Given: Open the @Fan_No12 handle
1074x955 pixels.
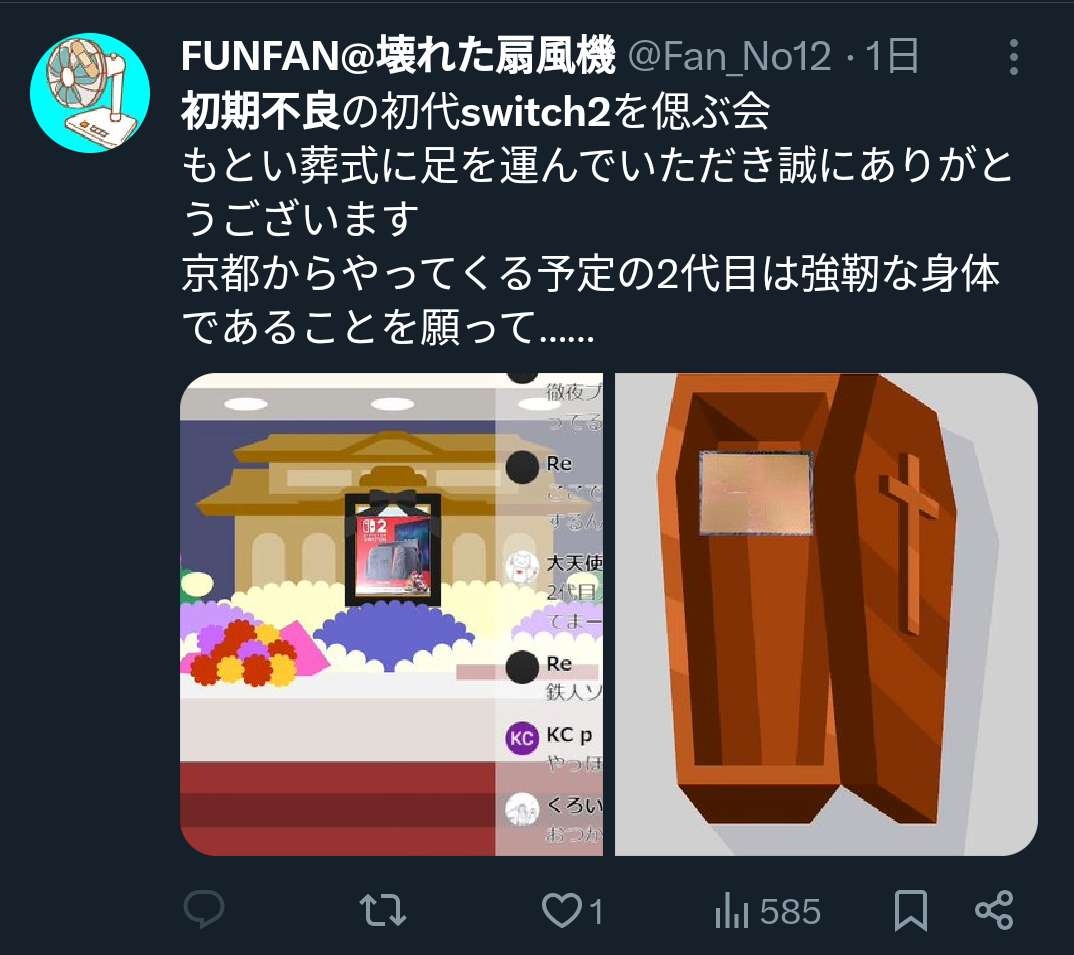Looking at the screenshot, I should [x=729, y=56].
